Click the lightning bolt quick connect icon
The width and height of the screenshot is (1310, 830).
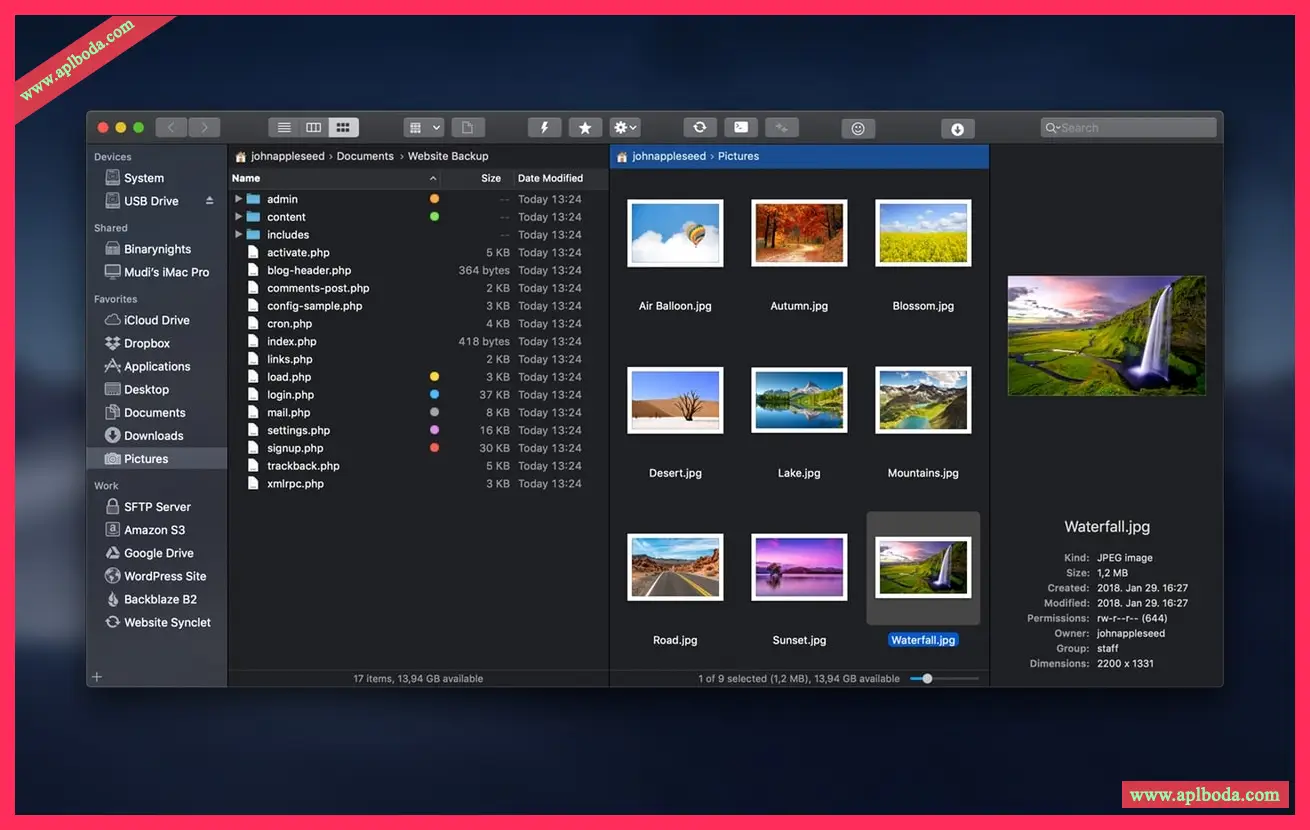coord(544,127)
